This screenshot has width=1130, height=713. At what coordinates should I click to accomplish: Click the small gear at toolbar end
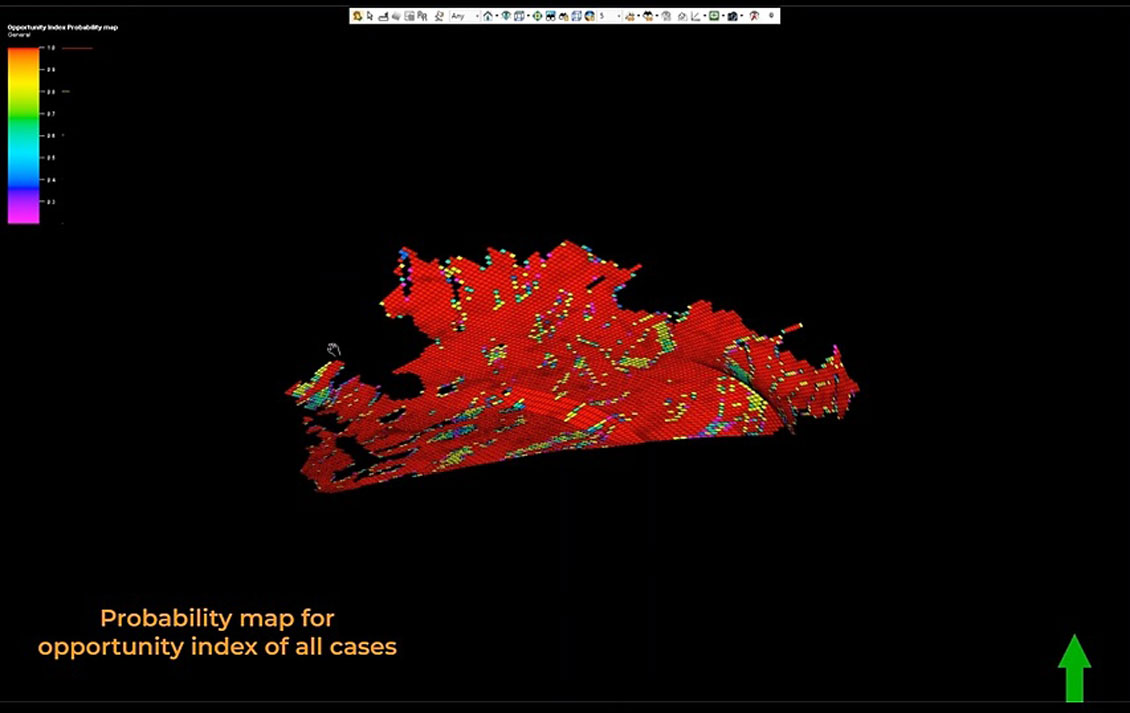(771, 15)
